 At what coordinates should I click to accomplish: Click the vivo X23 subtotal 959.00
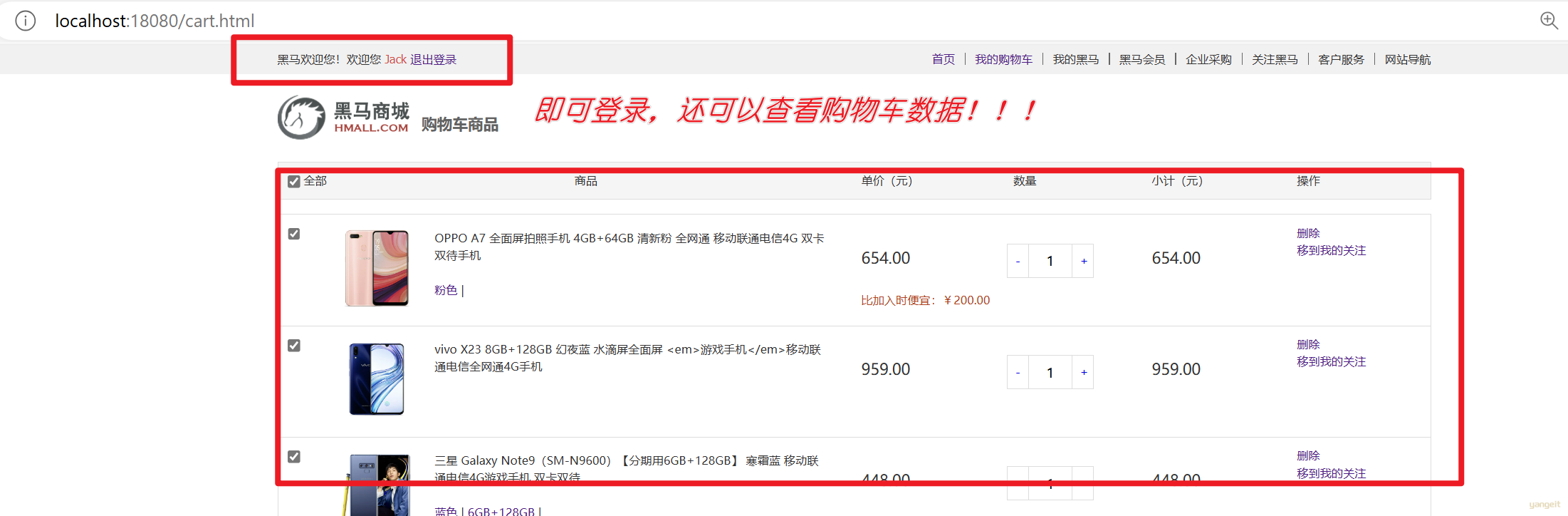pos(1176,369)
